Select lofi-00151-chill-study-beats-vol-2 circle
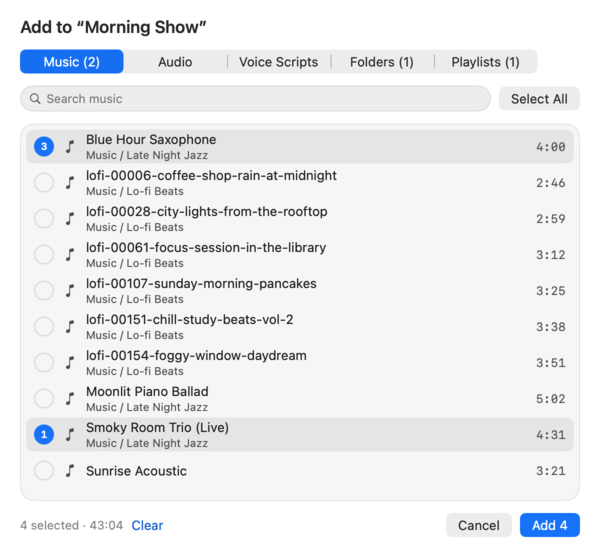Image resolution: width=600 pixels, height=557 pixels. 44,326
